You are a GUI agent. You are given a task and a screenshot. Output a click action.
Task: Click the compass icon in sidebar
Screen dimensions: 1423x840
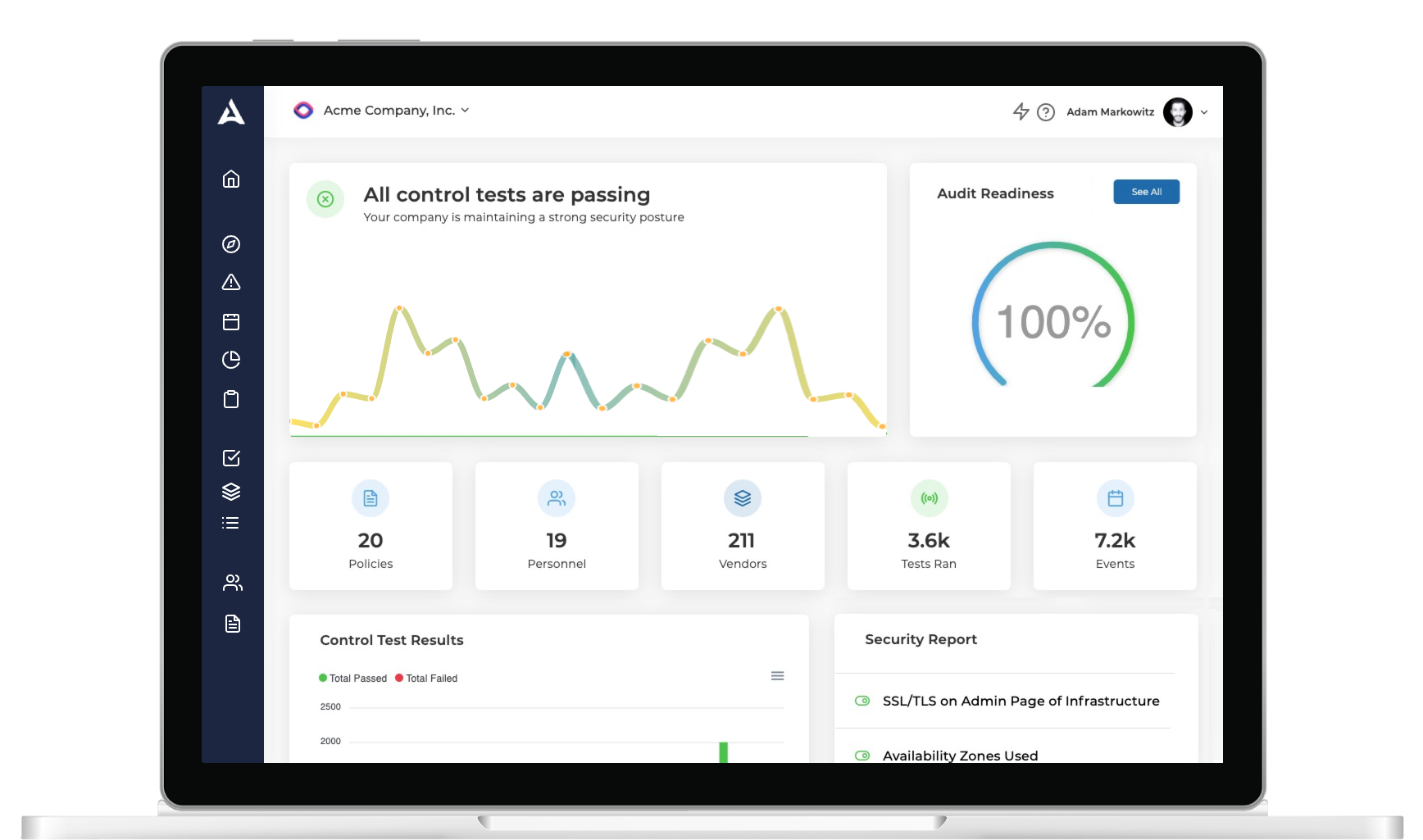[x=231, y=244]
